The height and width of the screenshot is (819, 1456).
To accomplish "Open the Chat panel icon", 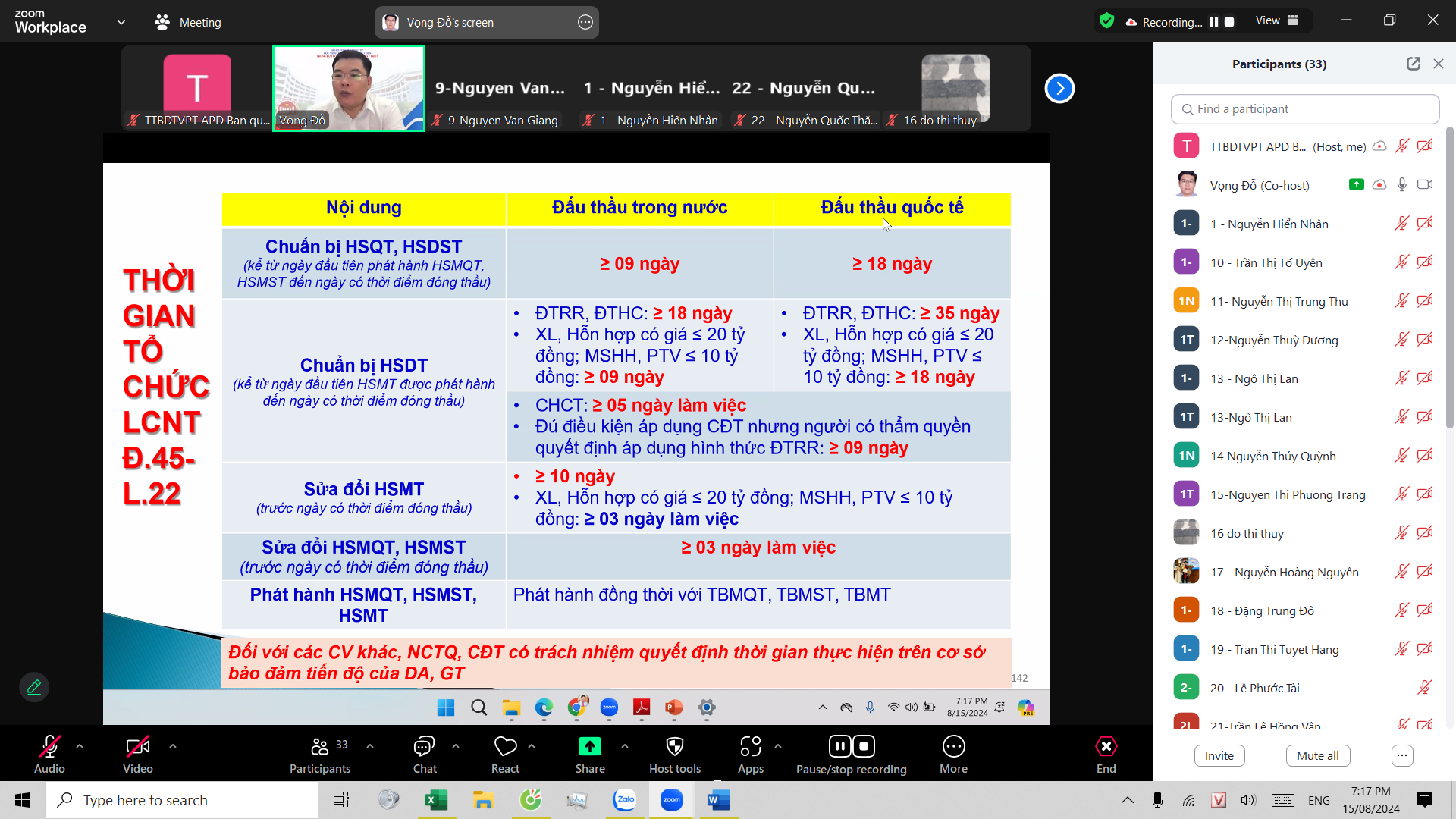I will (424, 747).
